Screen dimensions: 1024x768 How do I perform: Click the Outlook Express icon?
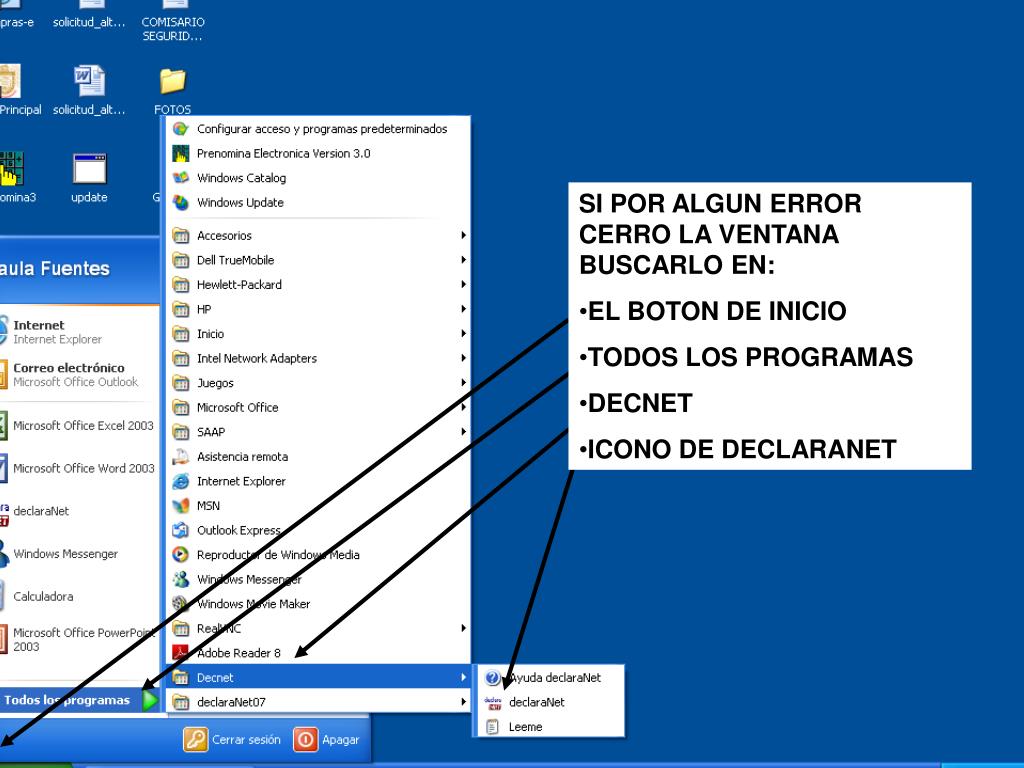point(181,530)
